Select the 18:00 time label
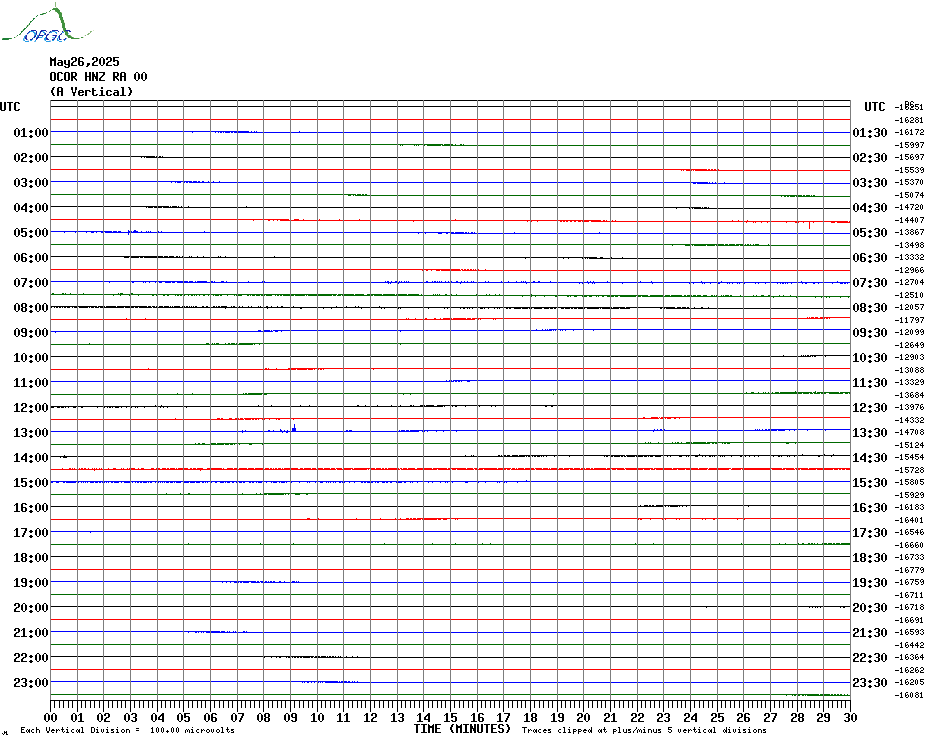Screen dimensions: 930x744 31,557
